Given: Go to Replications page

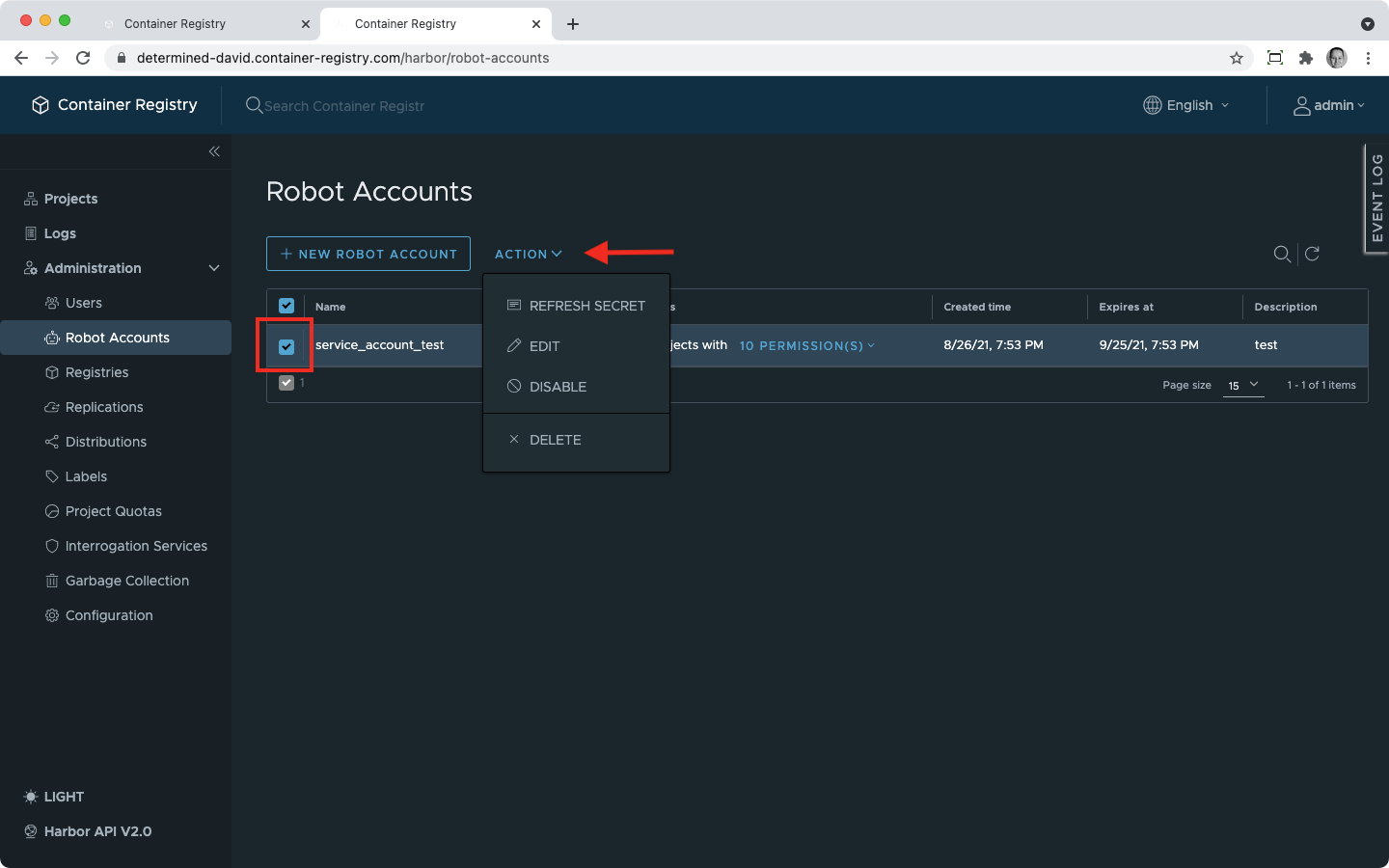Looking at the screenshot, I should 104,407.
